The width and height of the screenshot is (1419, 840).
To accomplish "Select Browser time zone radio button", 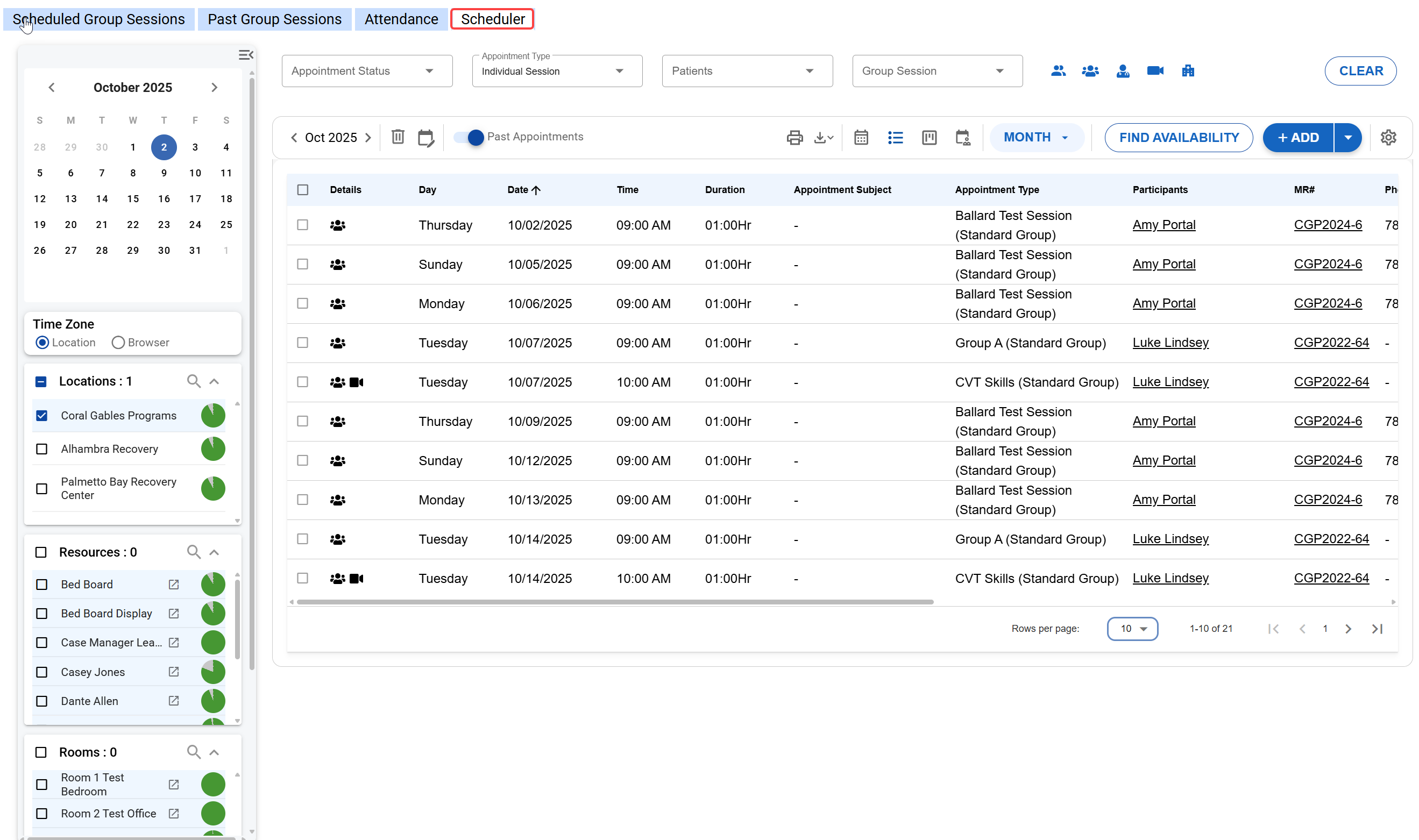I will [118, 343].
